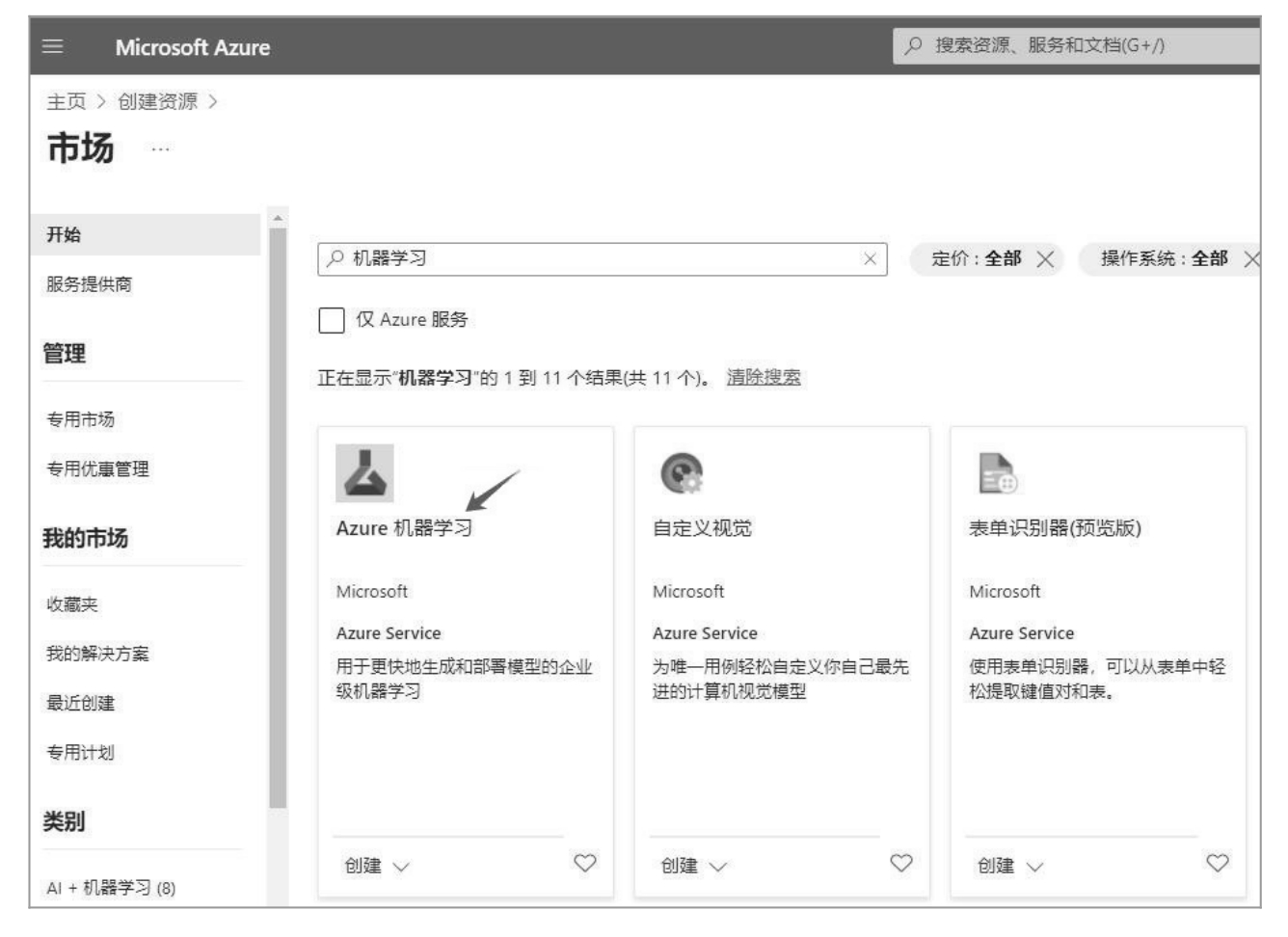Screen dimensions: 1288x937
Task: Remove the 定价: 全部 filter
Action: [1045, 258]
